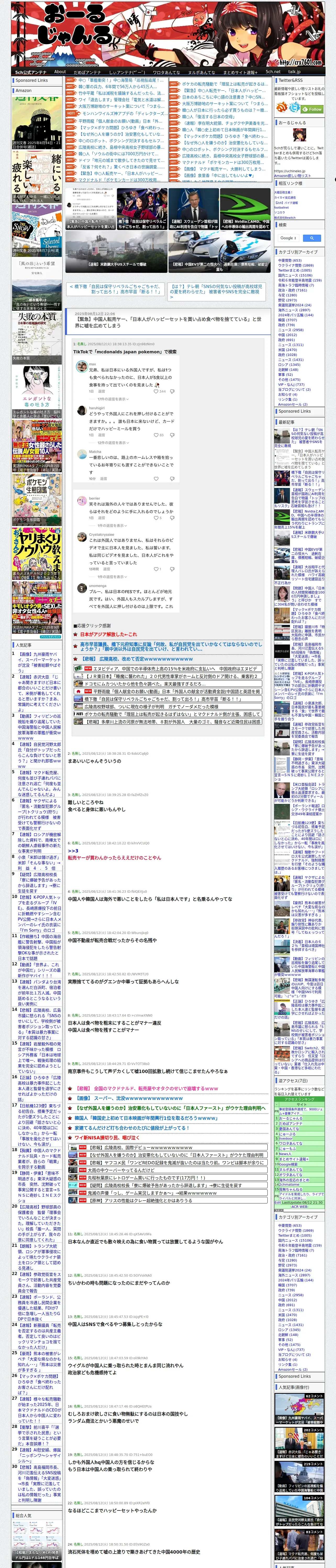Open the だめぽアンテナ nav tab
Image resolution: width=336 pixels, height=1568 pixels.
coord(87,72)
